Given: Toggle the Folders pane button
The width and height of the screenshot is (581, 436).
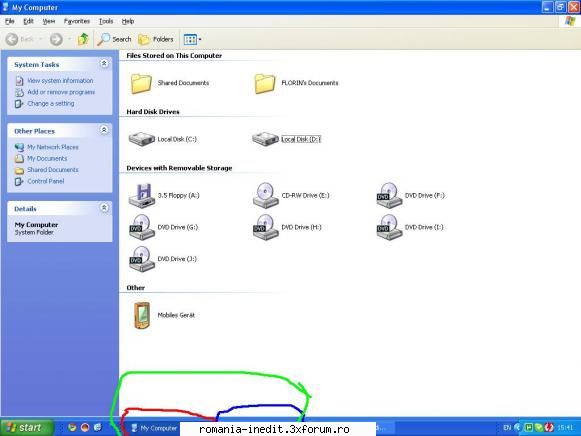Looking at the screenshot, I should pyautogui.click(x=156, y=39).
